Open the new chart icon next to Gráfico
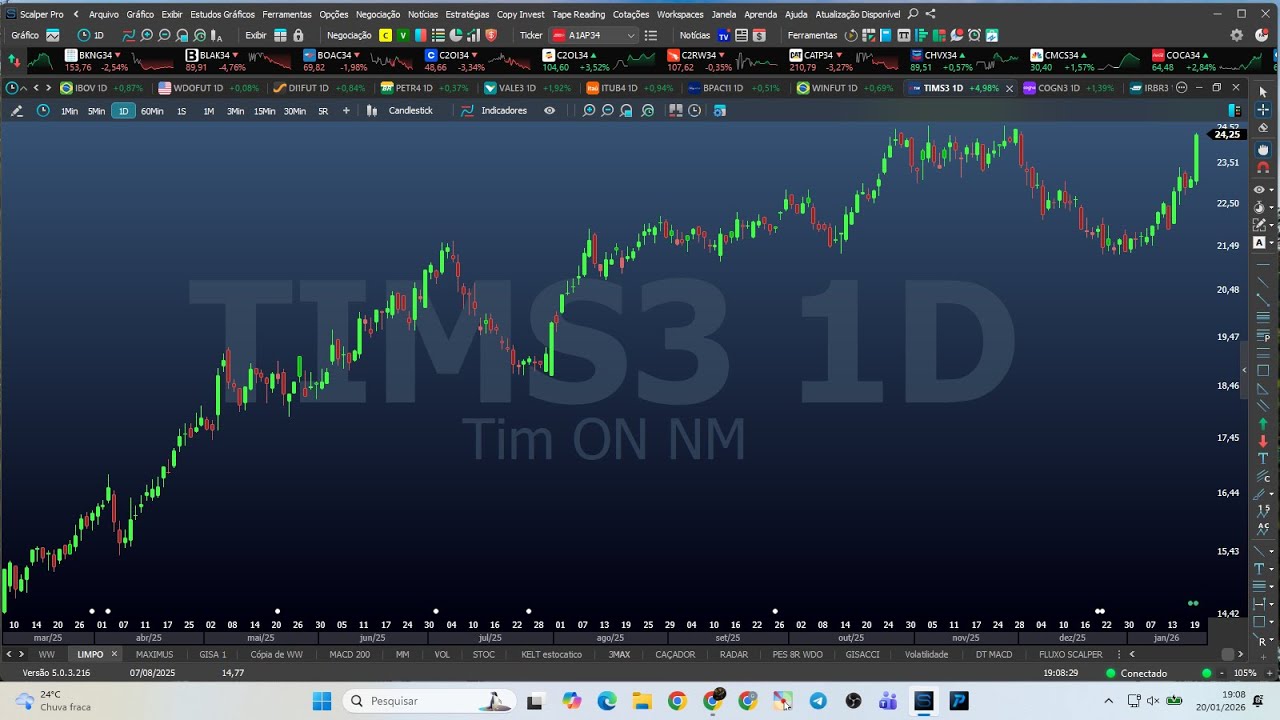The width and height of the screenshot is (1280, 720). pos(53,35)
